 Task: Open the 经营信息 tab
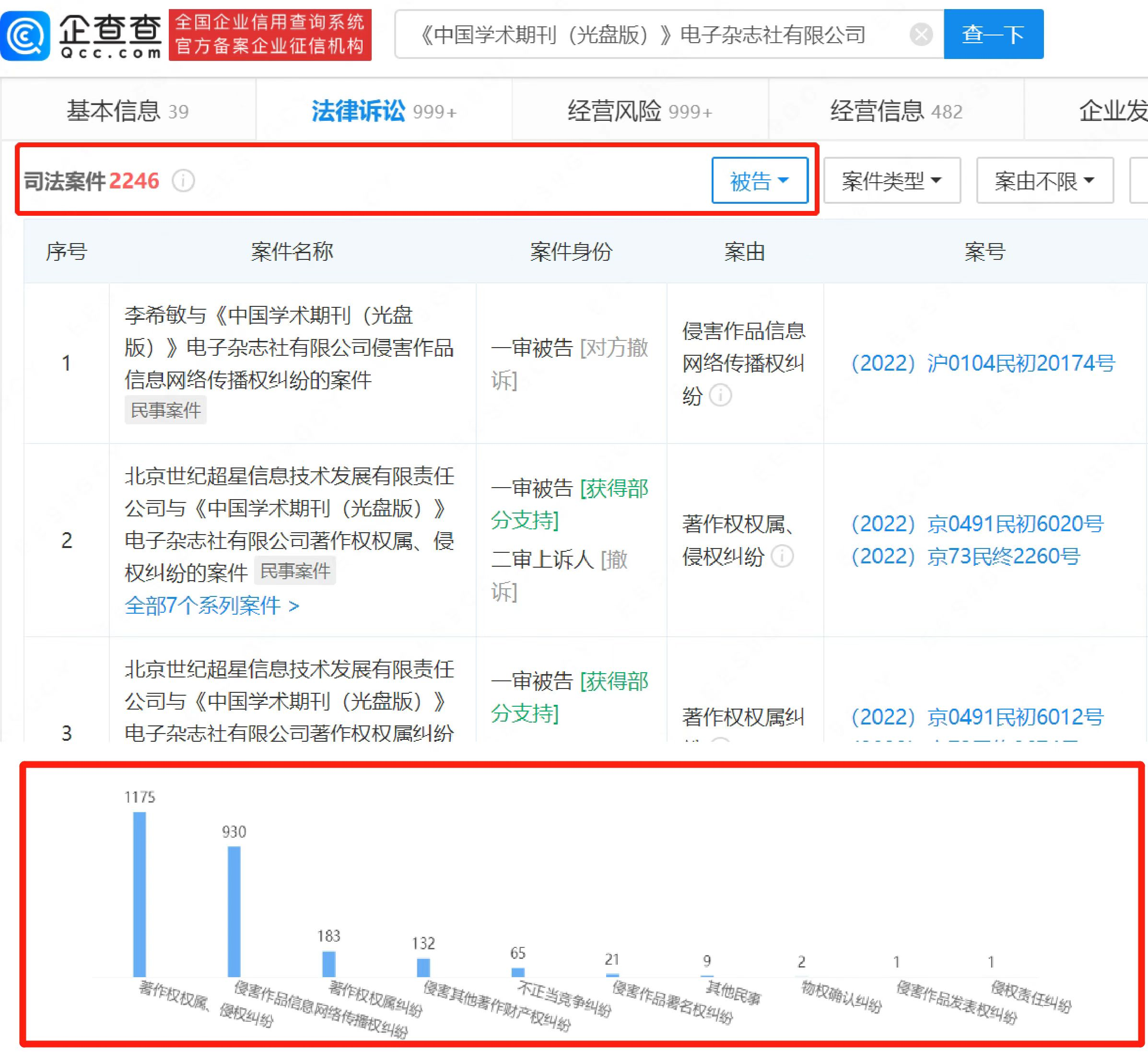(x=896, y=110)
